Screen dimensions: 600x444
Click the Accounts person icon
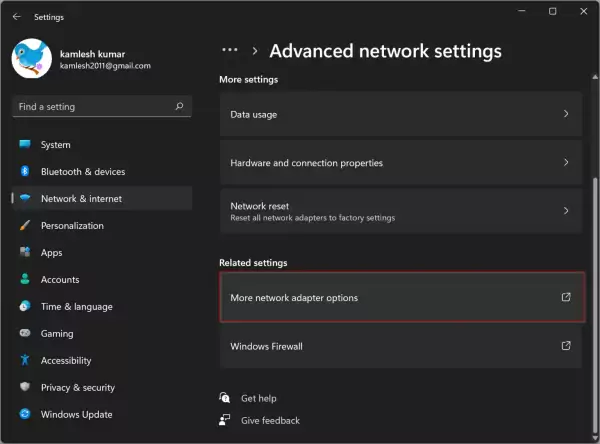coord(25,279)
